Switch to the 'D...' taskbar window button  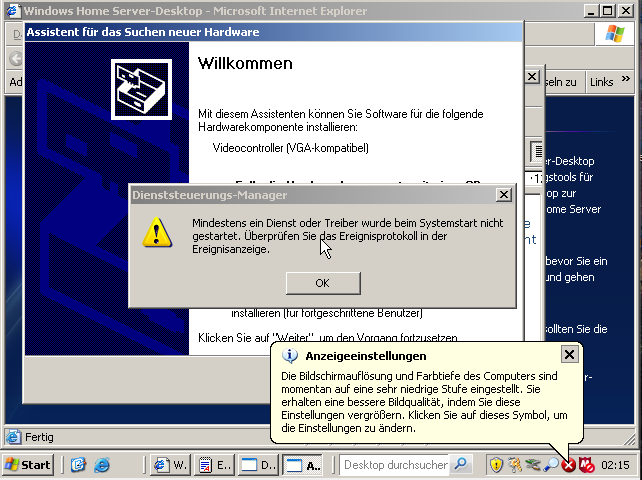(258, 465)
